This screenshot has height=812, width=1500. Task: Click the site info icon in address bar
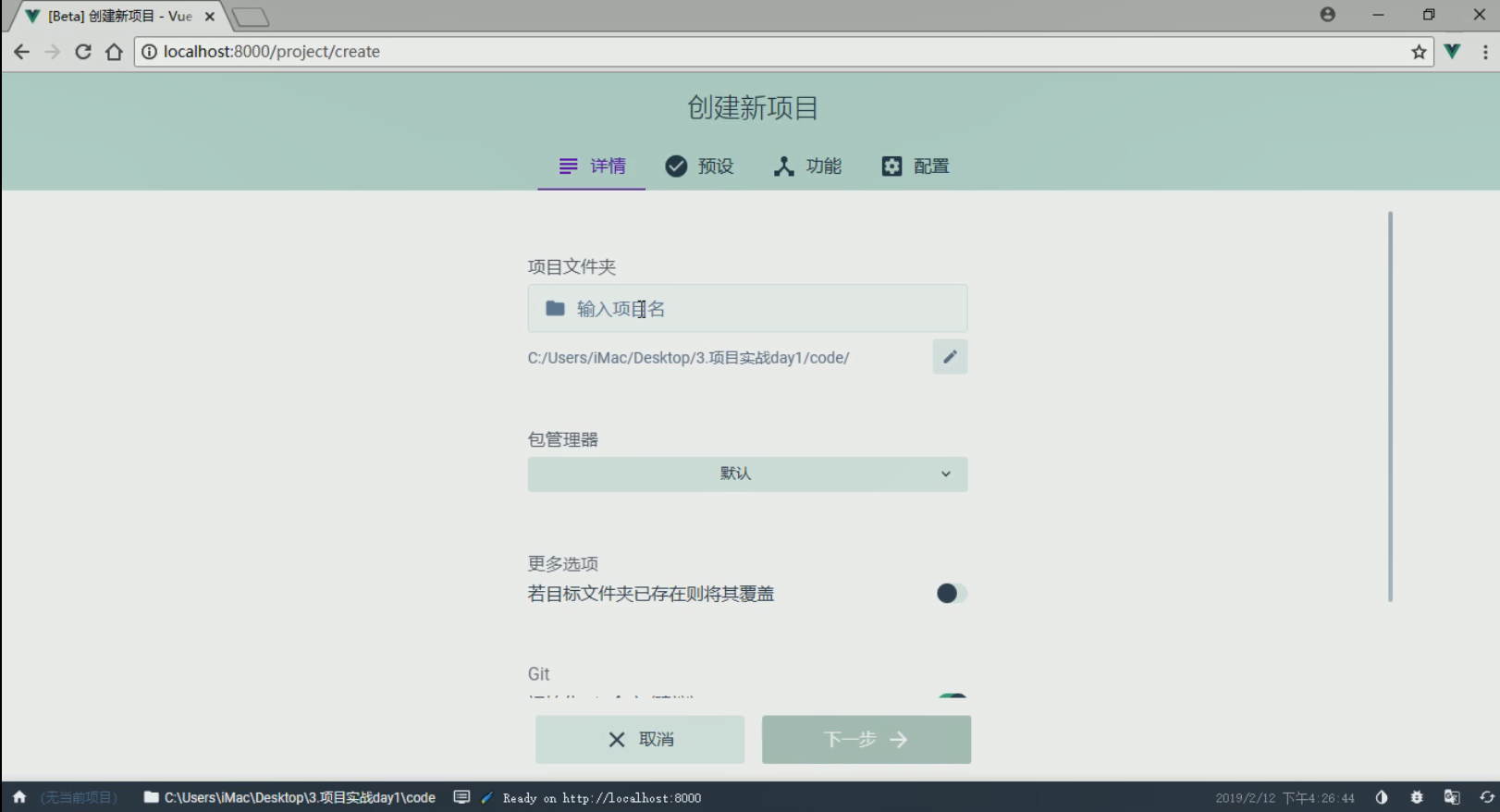pos(149,52)
